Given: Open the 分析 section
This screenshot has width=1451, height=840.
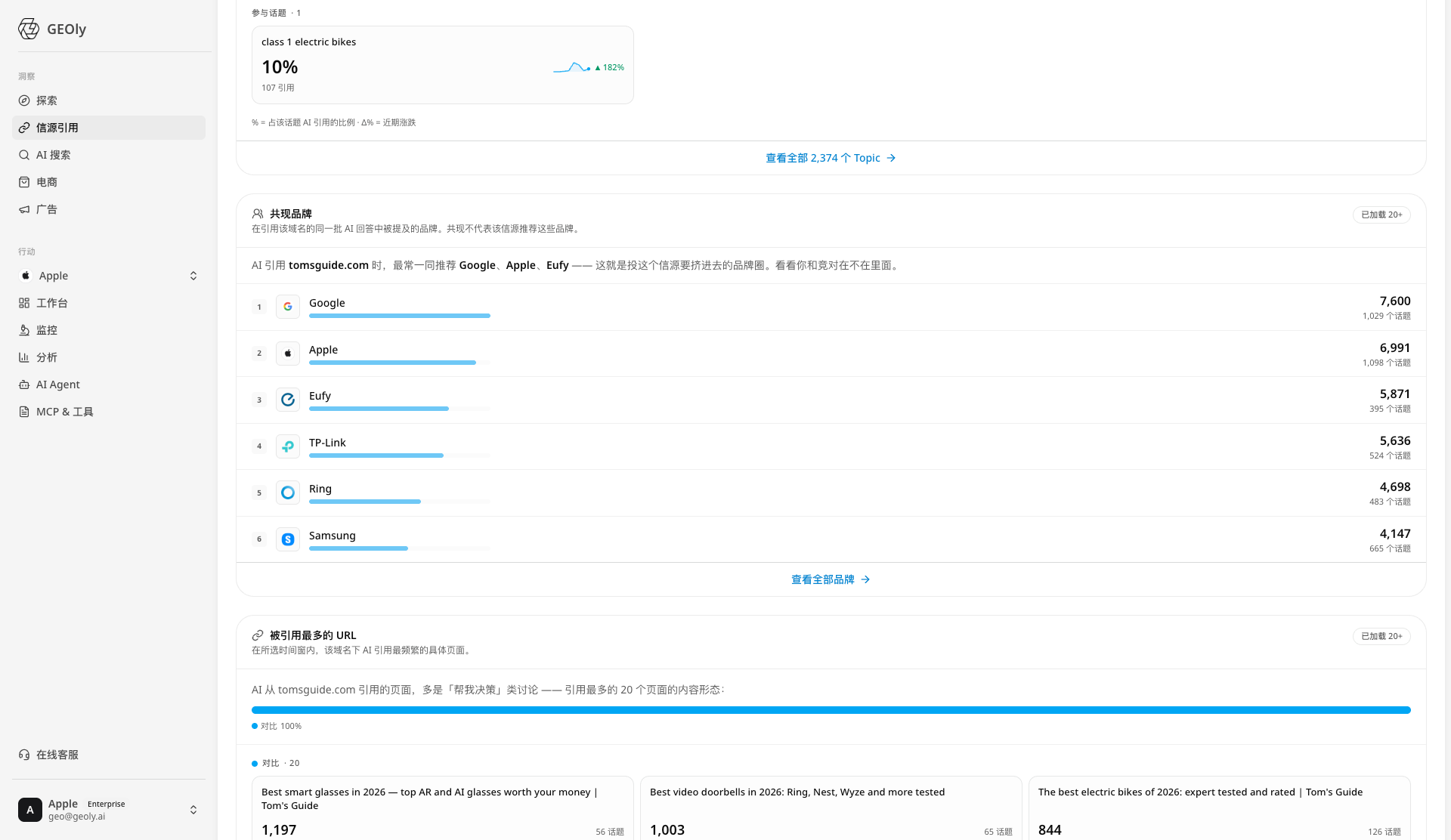Looking at the screenshot, I should coord(109,357).
